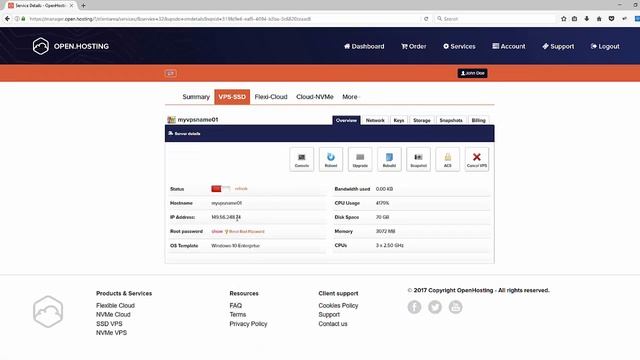Screen dimensions: 640x360
Task: Open the NVMe VPS footer link
Action: (111, 333)
